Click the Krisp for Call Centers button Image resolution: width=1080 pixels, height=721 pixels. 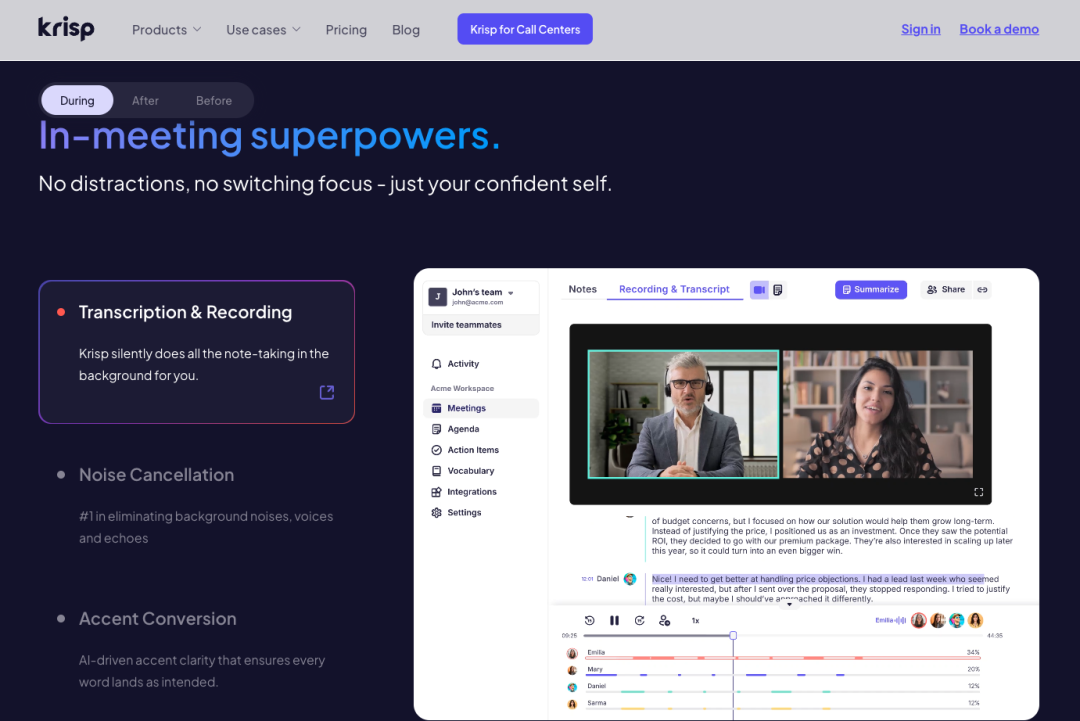[x=525, y=29]
